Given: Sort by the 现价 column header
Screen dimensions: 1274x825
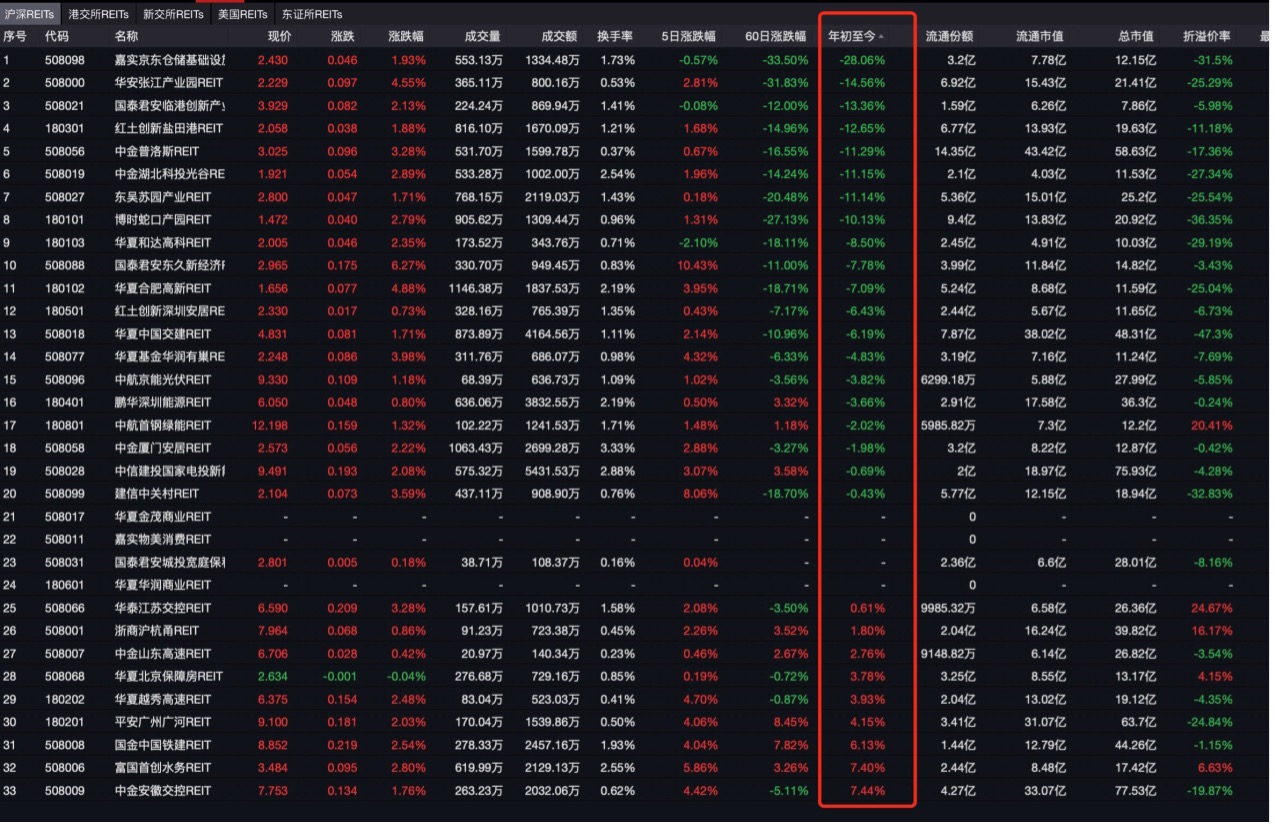Looking at the screenshot, I should click(x=279, y=36).
